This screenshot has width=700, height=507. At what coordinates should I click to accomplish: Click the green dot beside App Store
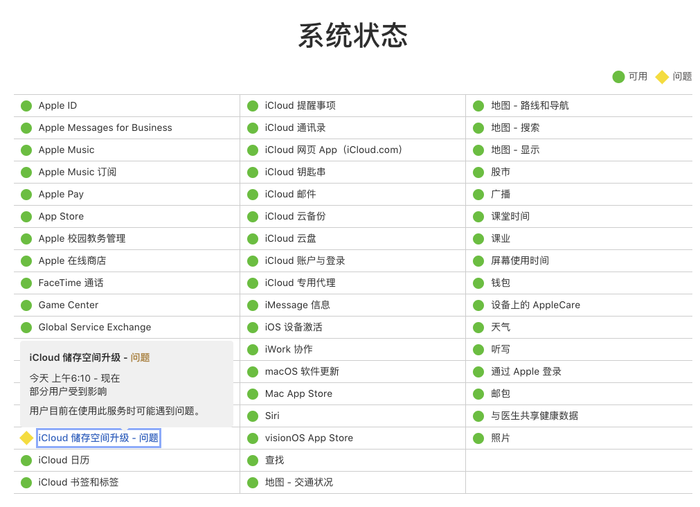[26, 216]
